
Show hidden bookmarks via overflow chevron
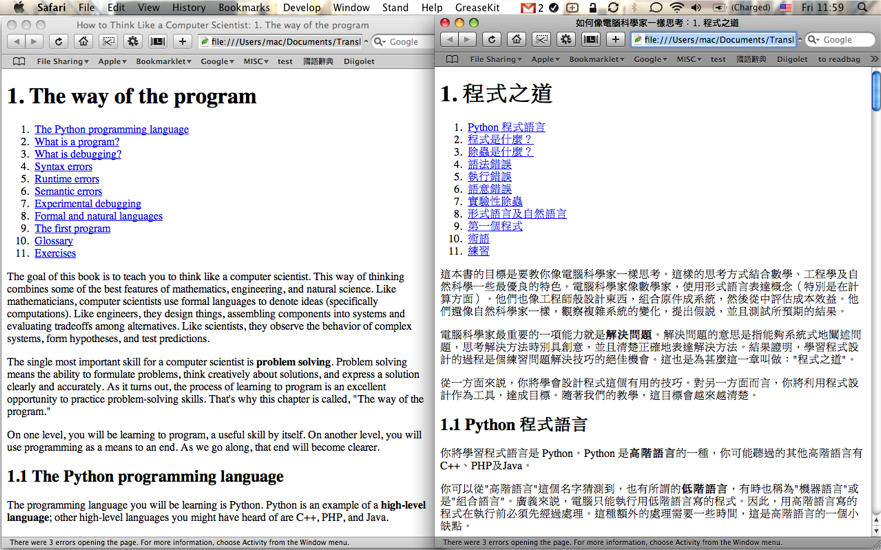click(873, 59)
